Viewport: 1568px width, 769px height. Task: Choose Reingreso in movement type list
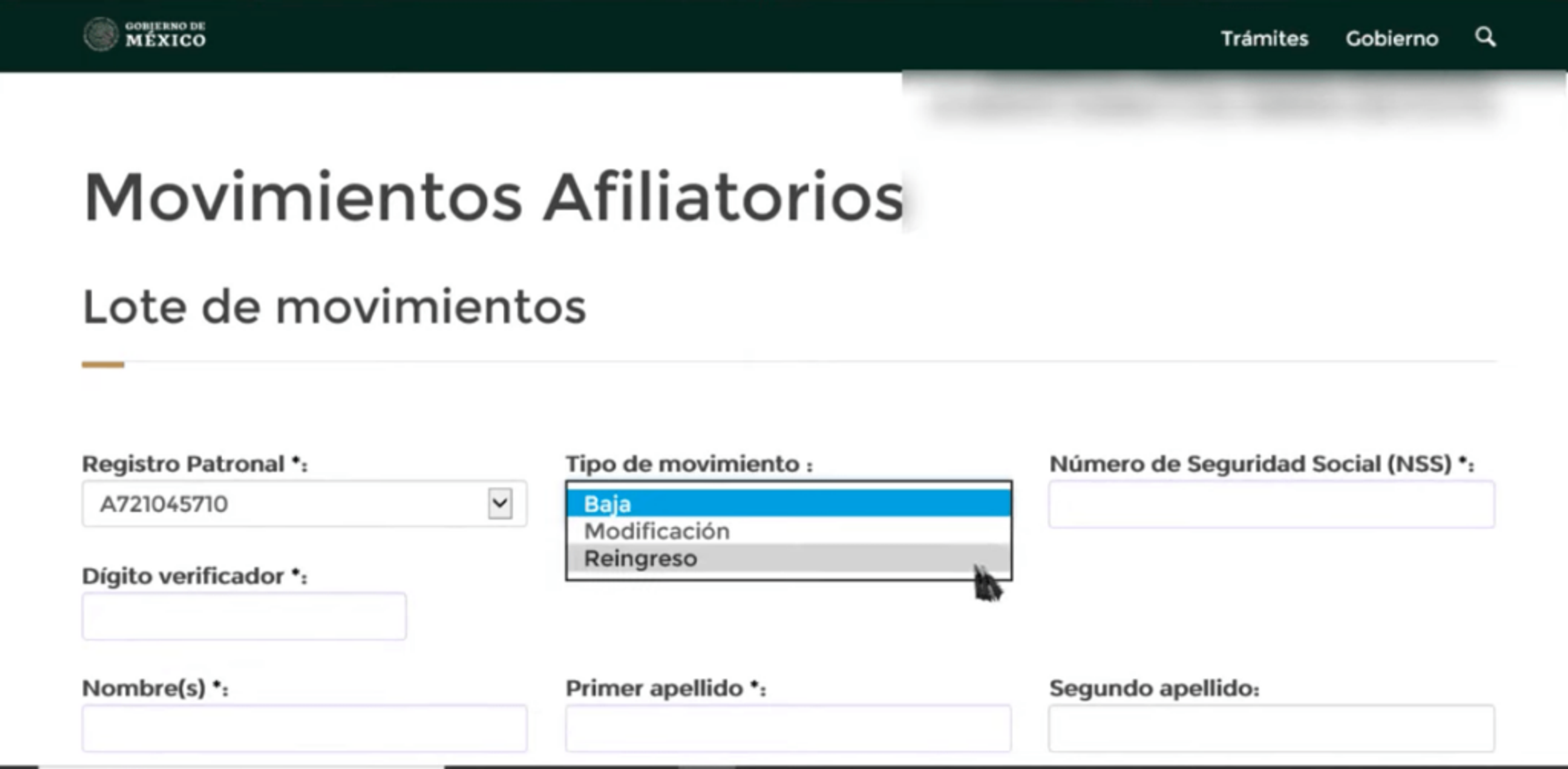[789, 558]
